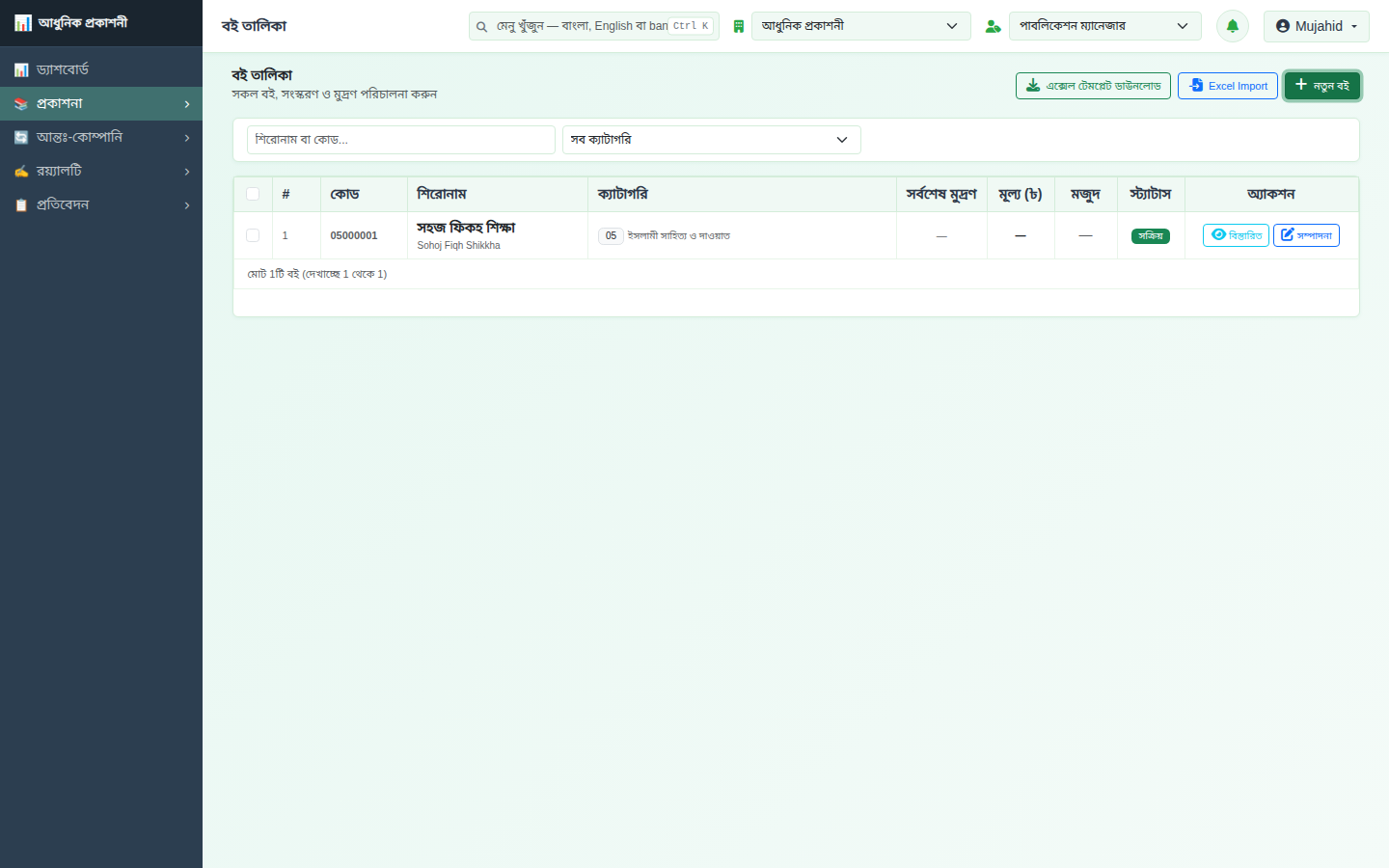Select প্রতিবেদন in the sidebar menu
This screenshot has width=1389, height=868.
[101, 205]
